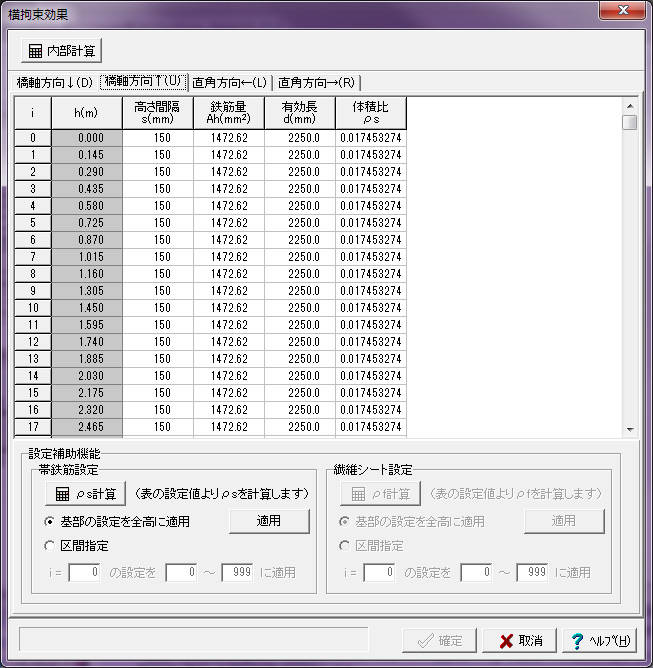Select 基部の設定を全高に適用 radio in 帯鉄筋設定
The height and width of the screenshot is (668, 653).
pyautogui.click(x=49, y=521)
